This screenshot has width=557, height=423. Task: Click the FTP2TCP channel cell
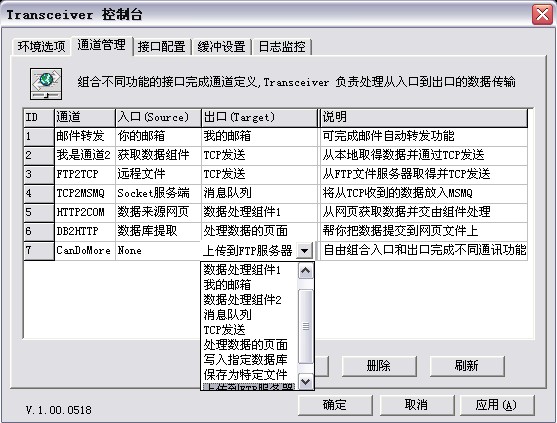pyautogui.click(x=85, y=175)
